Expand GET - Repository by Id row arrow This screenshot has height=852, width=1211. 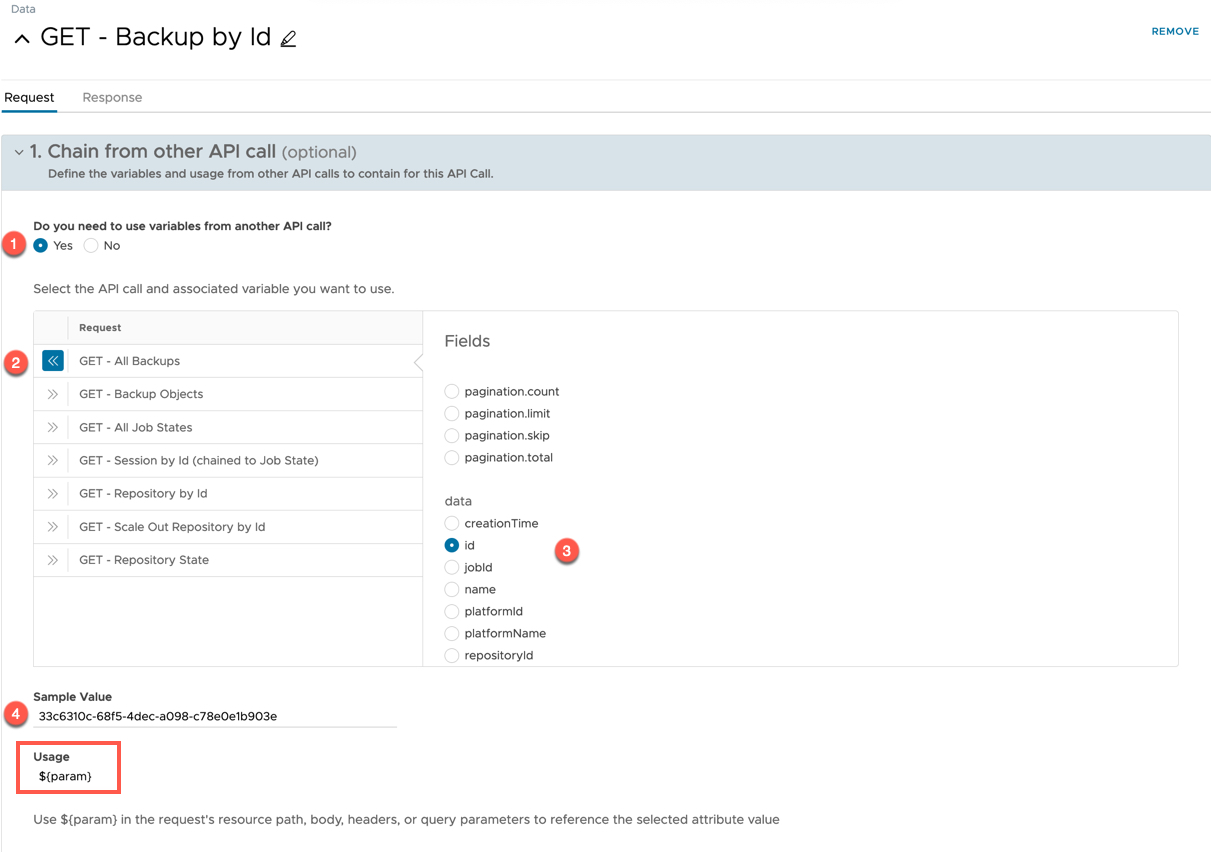coord(53,493)
